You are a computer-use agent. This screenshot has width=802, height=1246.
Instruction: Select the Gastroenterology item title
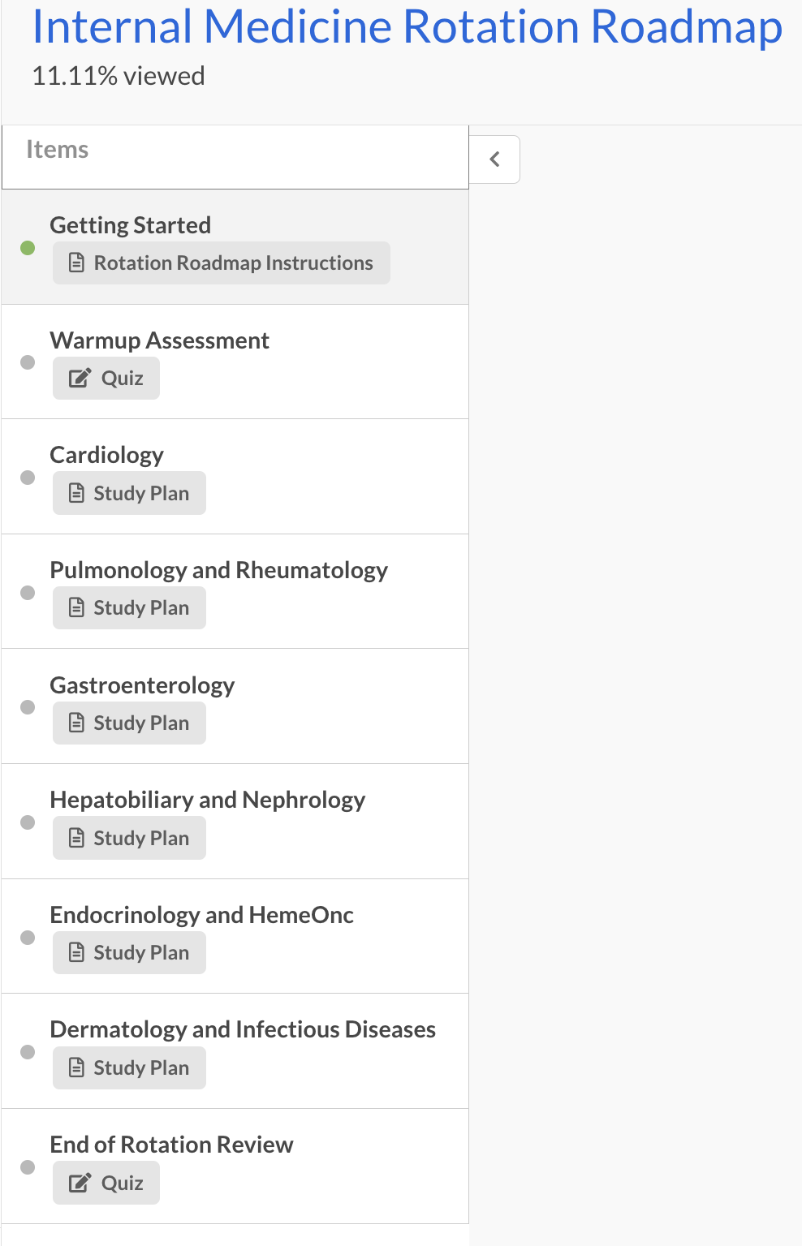coord(142,685)
